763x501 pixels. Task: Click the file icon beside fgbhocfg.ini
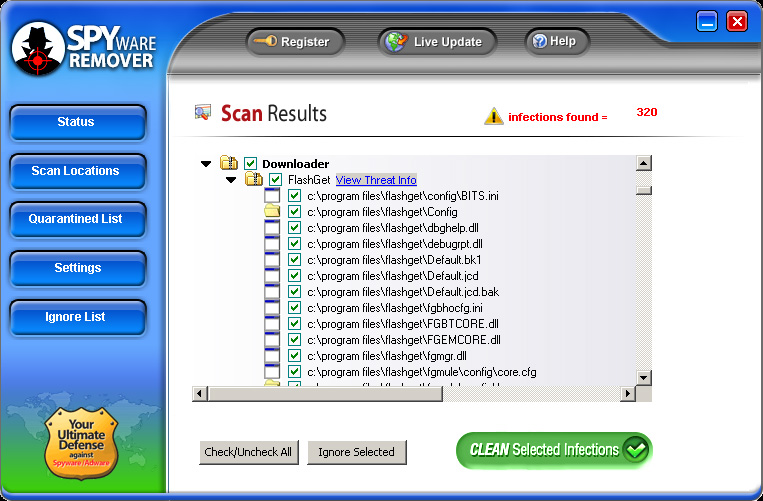pos(272,308)
